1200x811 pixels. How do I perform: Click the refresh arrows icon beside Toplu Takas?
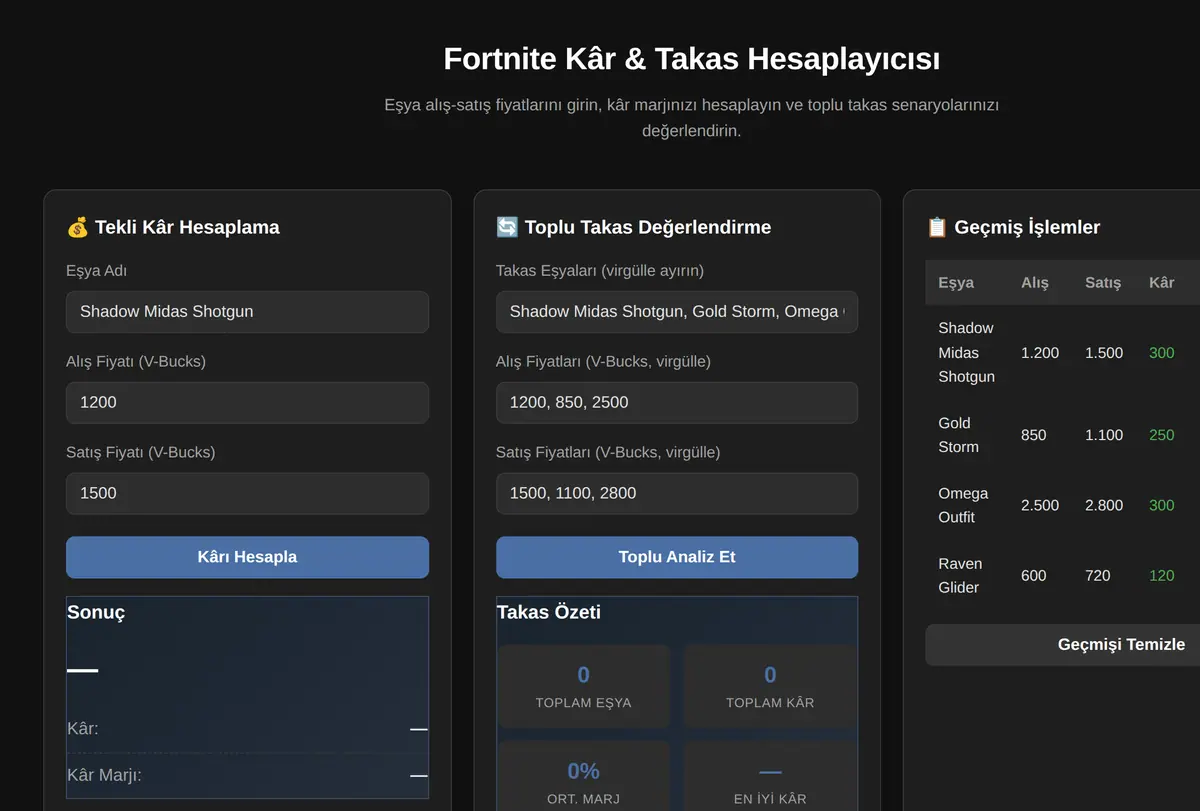point(507,227)
